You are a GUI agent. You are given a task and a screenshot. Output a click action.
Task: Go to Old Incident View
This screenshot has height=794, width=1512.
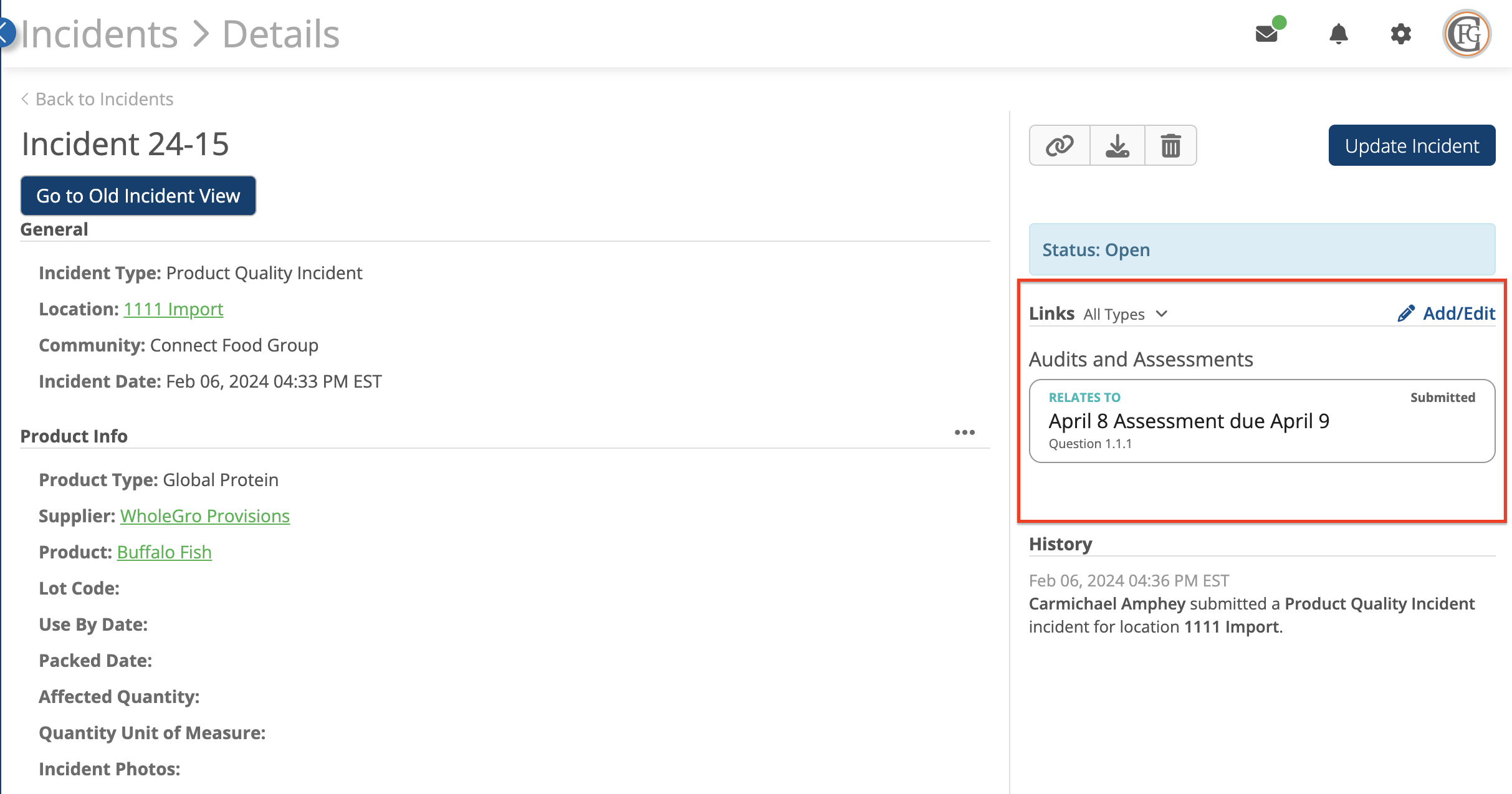(138, 196)
